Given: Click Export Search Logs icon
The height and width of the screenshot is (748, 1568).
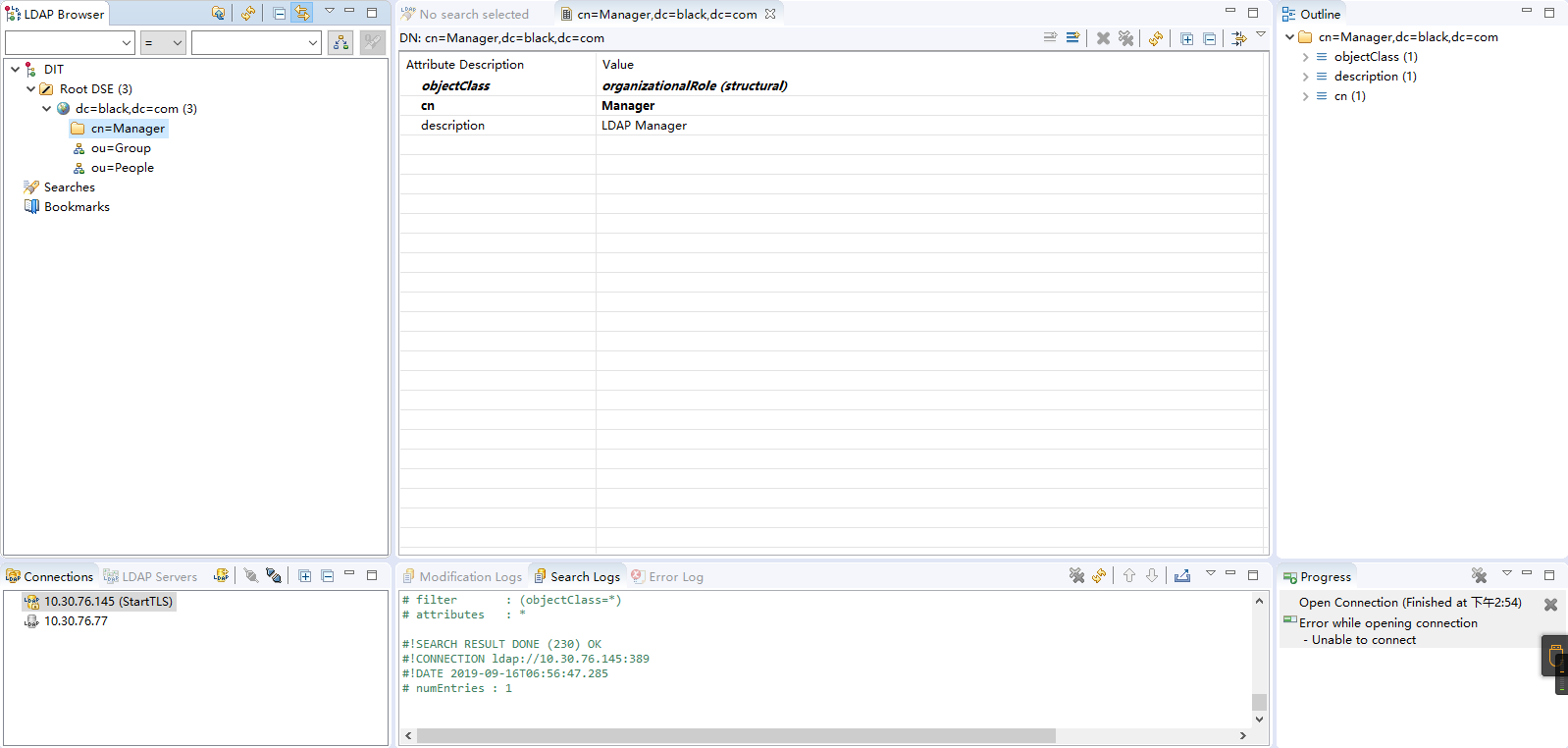Looking at the screenshot, I should click(1182, 576).
